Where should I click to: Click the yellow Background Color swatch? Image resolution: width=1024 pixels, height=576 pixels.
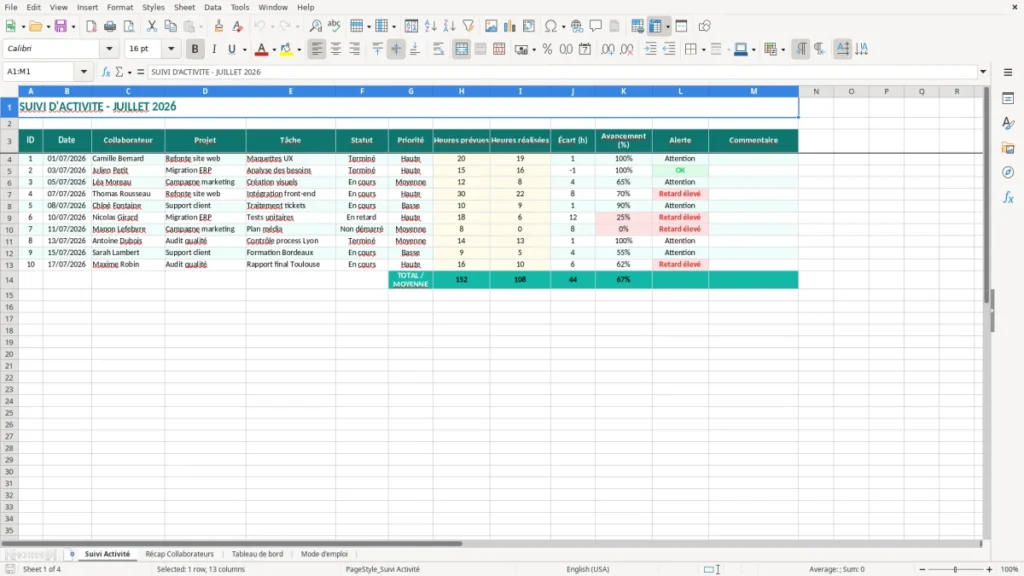click(286, 49)
